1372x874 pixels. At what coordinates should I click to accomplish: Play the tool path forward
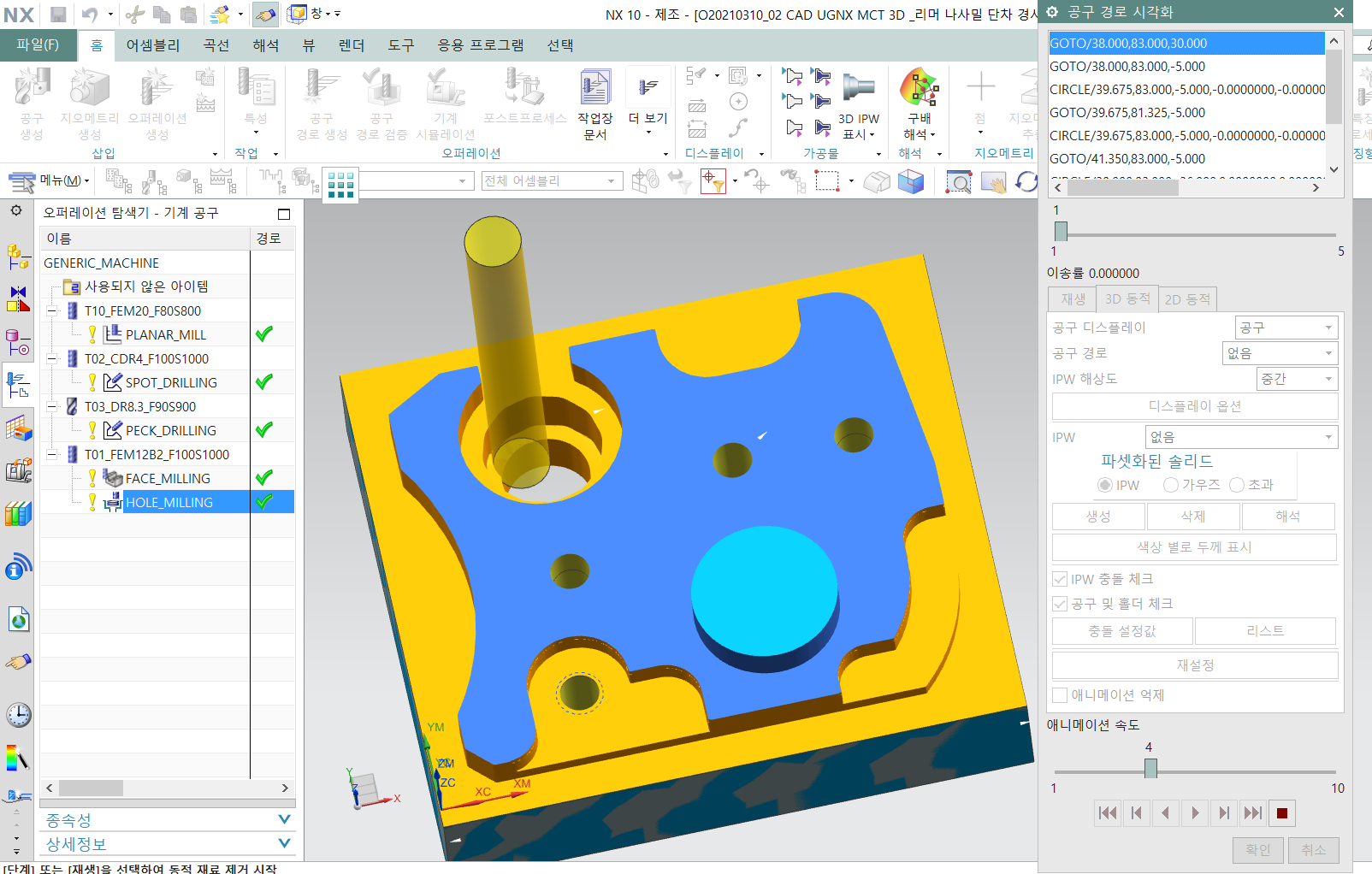(x=1195, y=813)
